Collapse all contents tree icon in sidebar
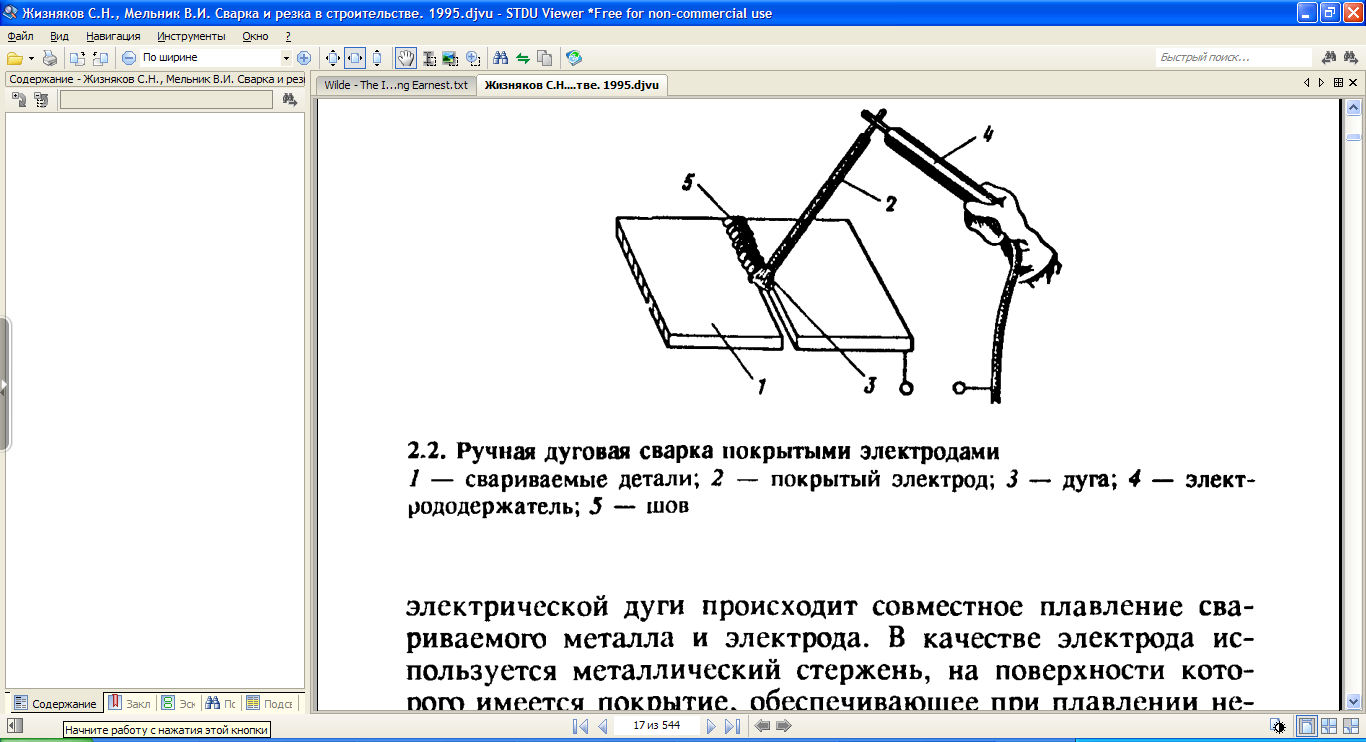This screenshot has width=1366, height=742. coord(41,99)
